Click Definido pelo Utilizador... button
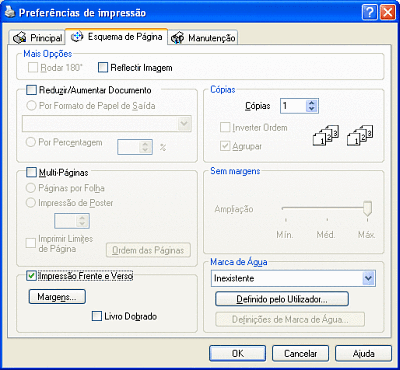This screenshot has width=400, height=370. [x=282, y=299]
